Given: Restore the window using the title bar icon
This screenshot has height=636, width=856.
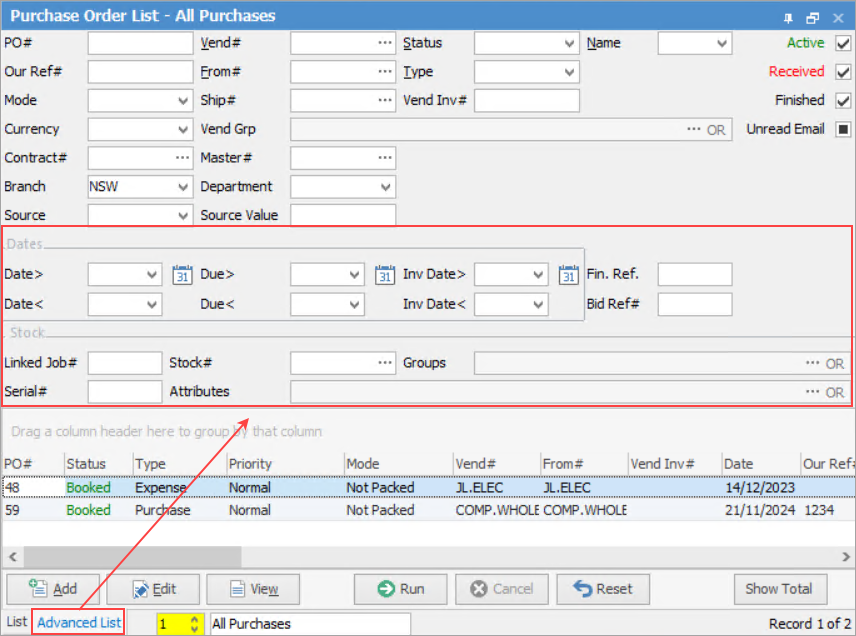Looking at the screenshot, I should click(812, 18).
